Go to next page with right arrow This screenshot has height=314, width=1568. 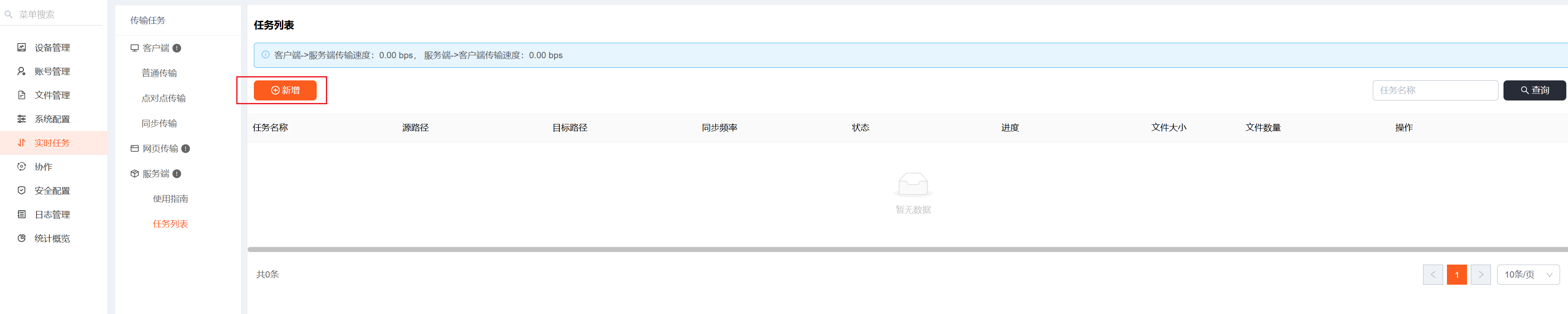pos(1480,275)
